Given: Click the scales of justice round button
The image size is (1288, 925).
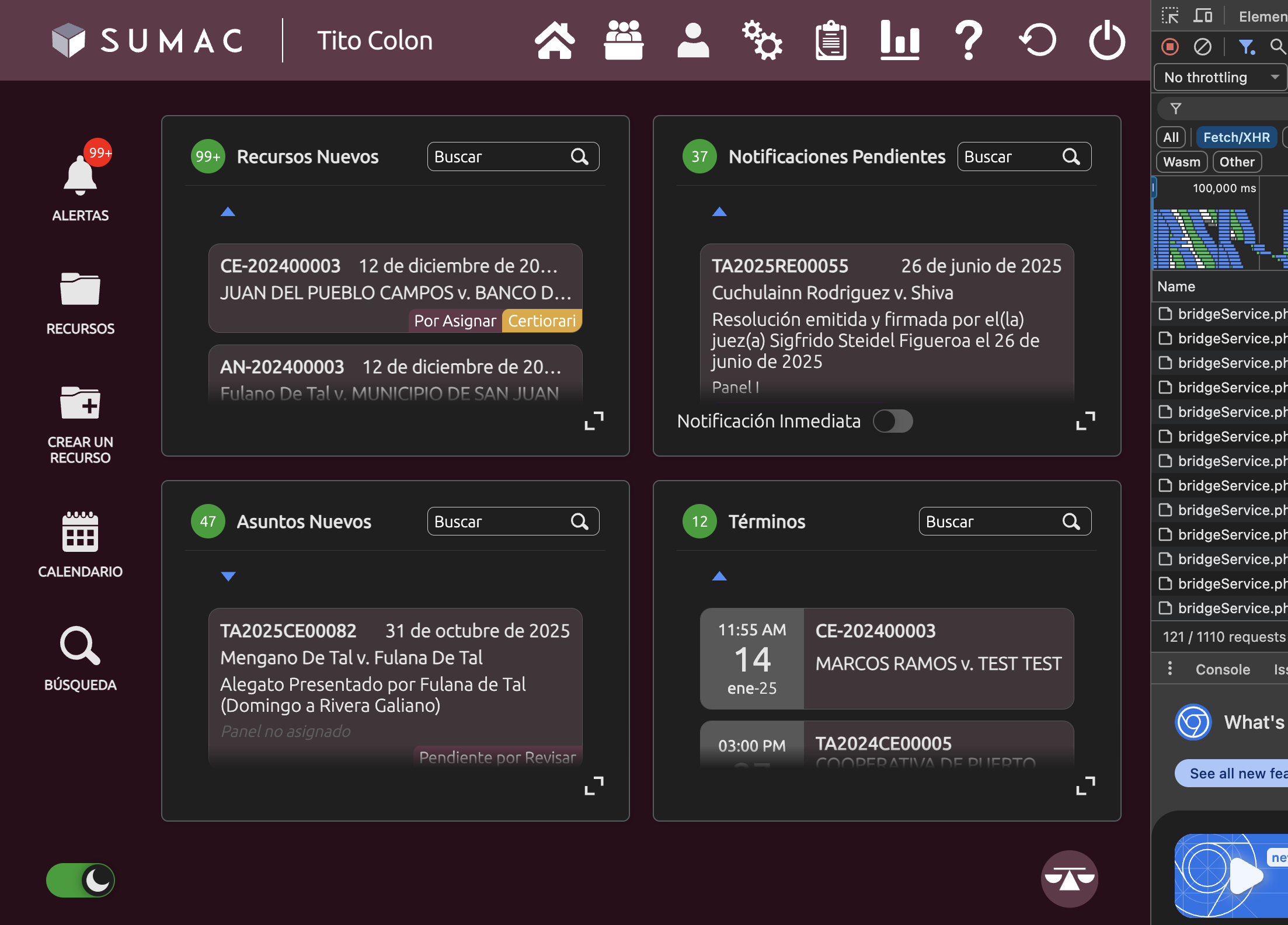Looking at the screenshot, I should 1069,878.
